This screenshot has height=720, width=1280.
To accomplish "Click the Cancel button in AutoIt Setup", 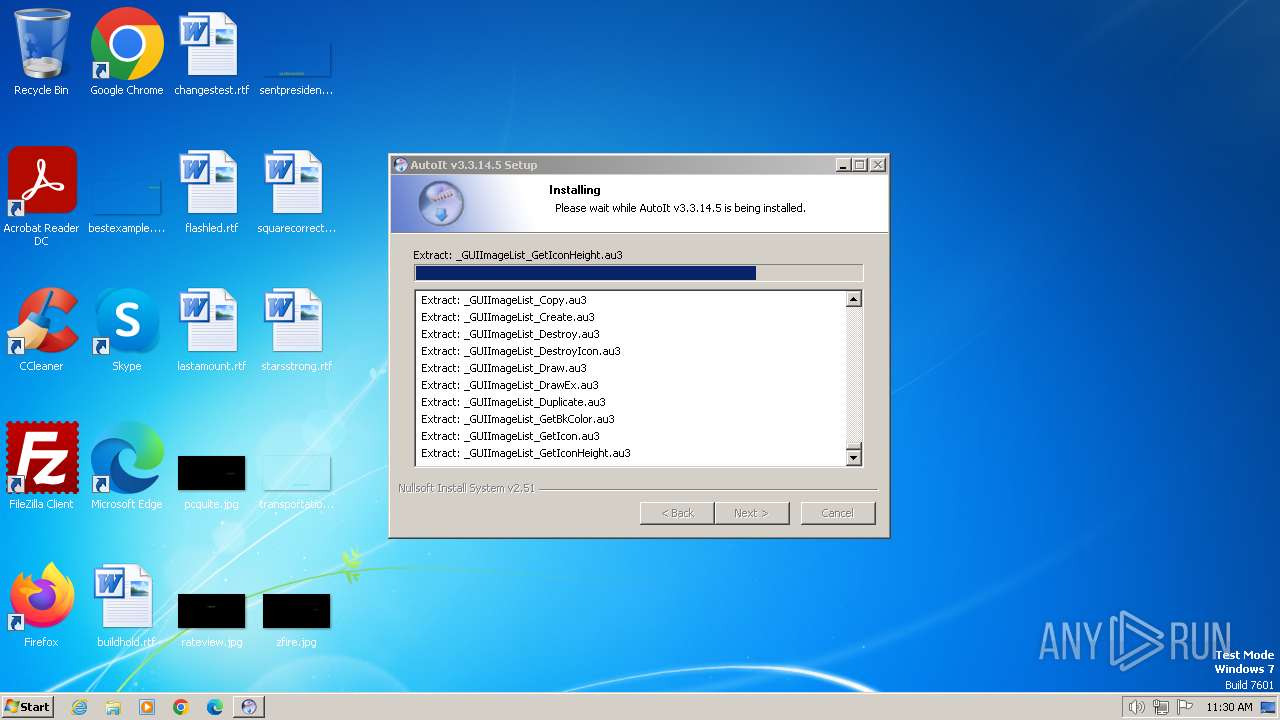I will [x=837, y=513].
